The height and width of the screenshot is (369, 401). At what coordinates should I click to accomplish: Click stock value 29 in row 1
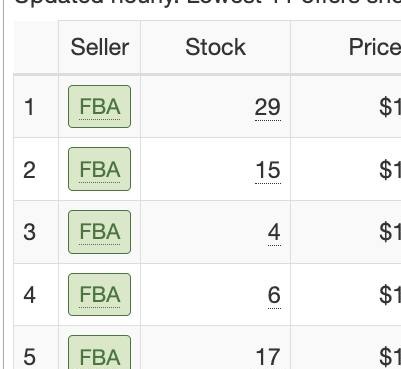click(268, 107)
